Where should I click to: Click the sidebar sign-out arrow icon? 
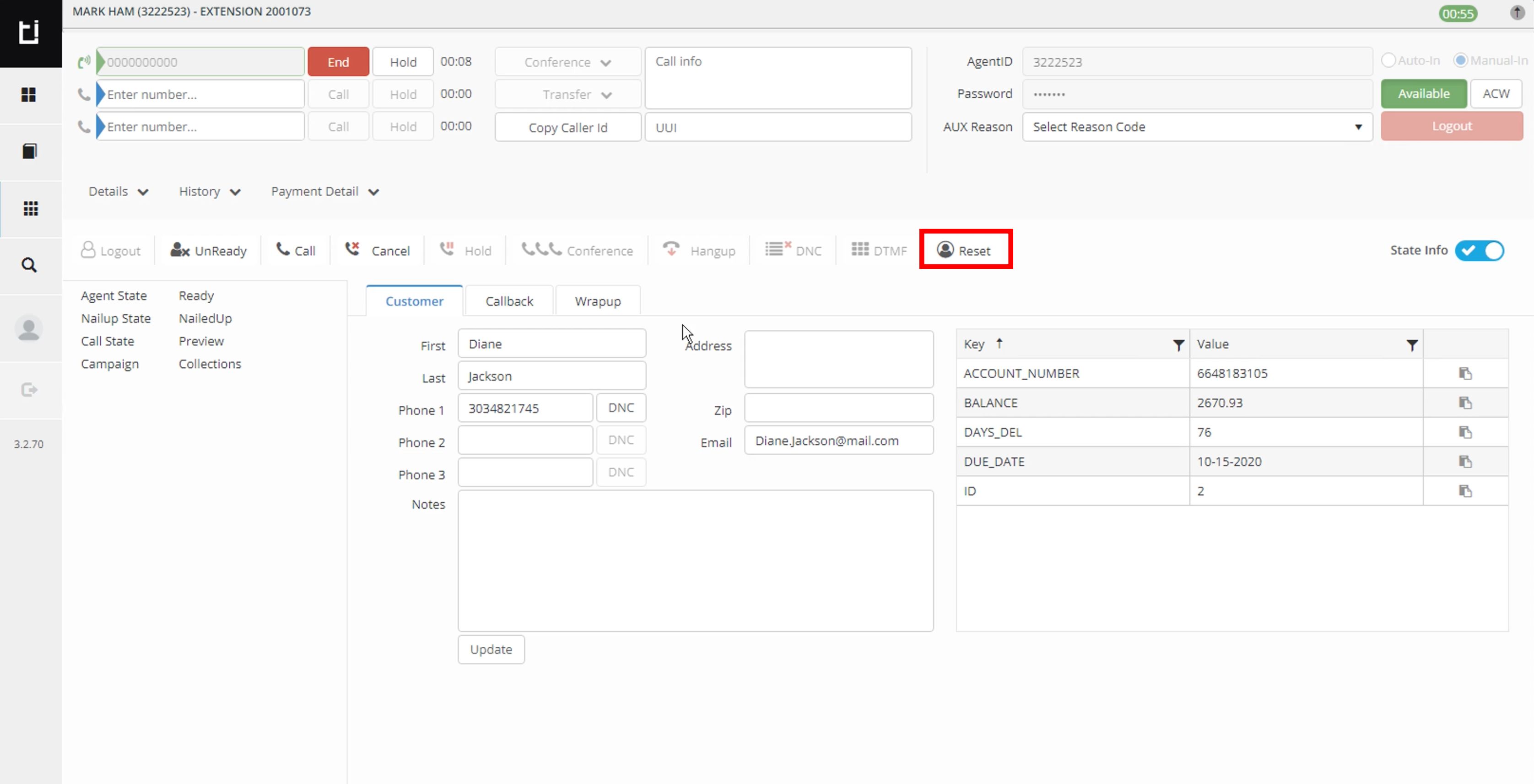(29, 390)
